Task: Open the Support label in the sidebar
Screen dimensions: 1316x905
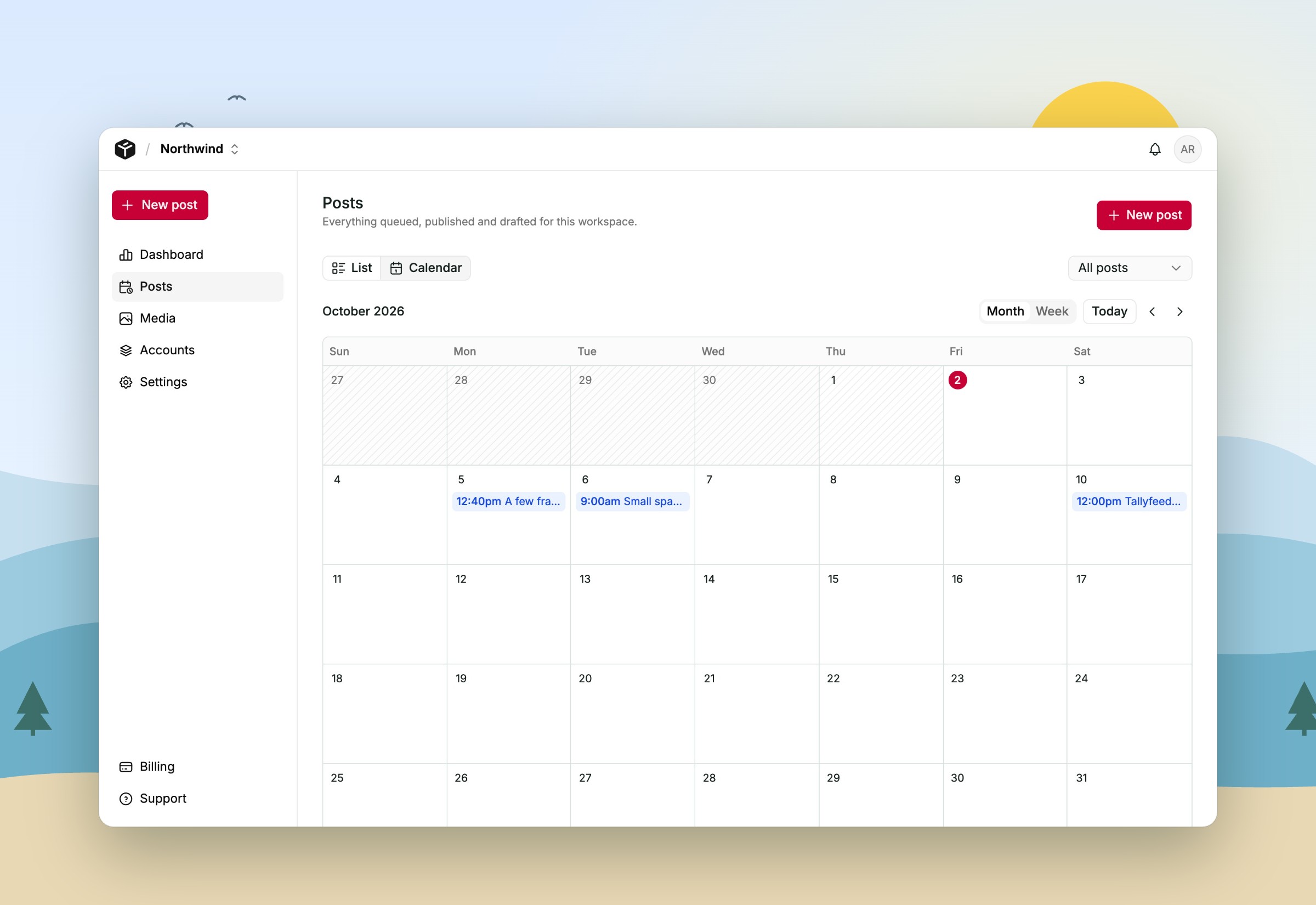Action: 163,799
